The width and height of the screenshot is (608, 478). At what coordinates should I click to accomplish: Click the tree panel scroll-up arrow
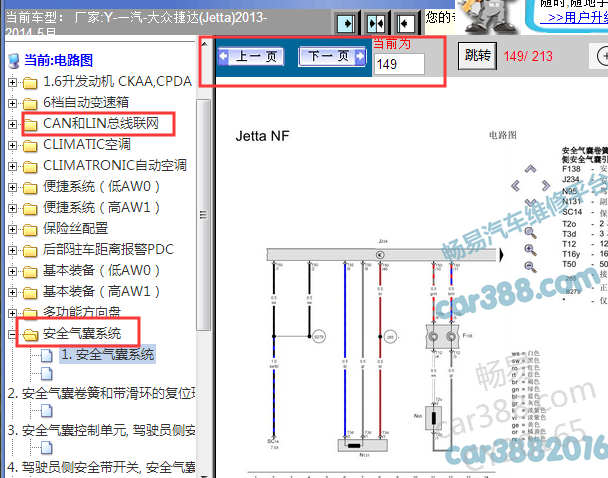(204, 44)
